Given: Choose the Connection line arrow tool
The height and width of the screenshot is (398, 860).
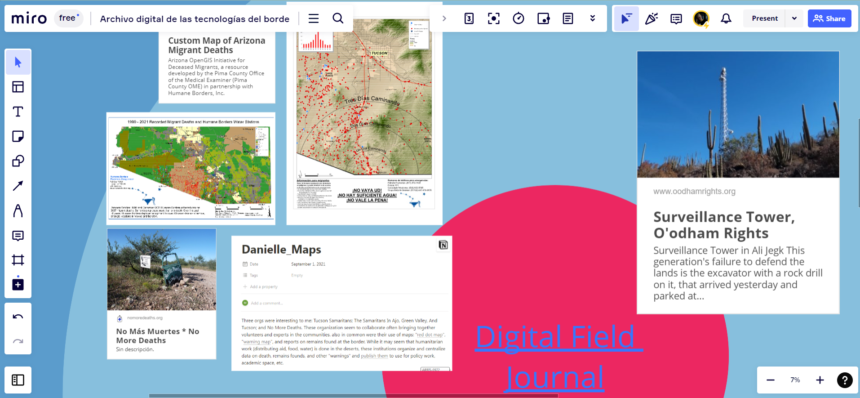Looking at the screenshot, I should [18, 186].
